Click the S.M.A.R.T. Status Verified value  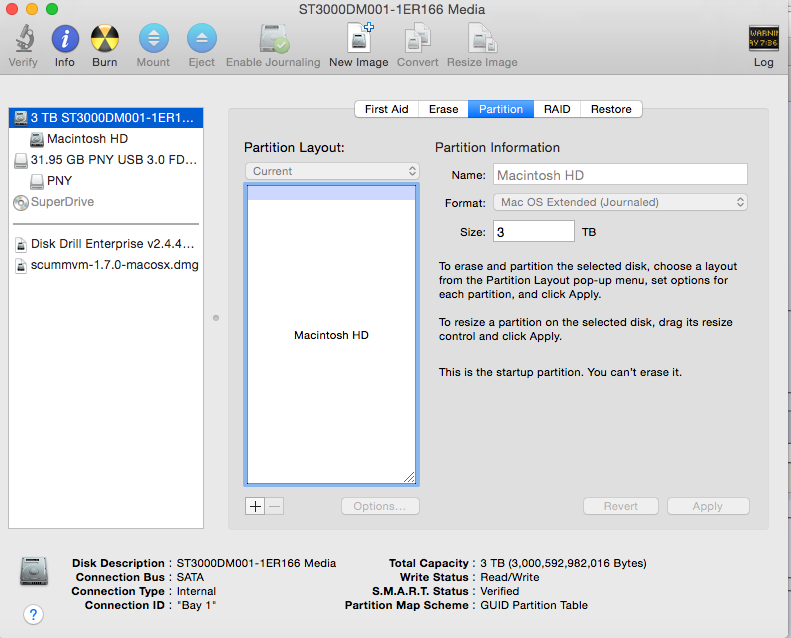[x=499, y=591]
